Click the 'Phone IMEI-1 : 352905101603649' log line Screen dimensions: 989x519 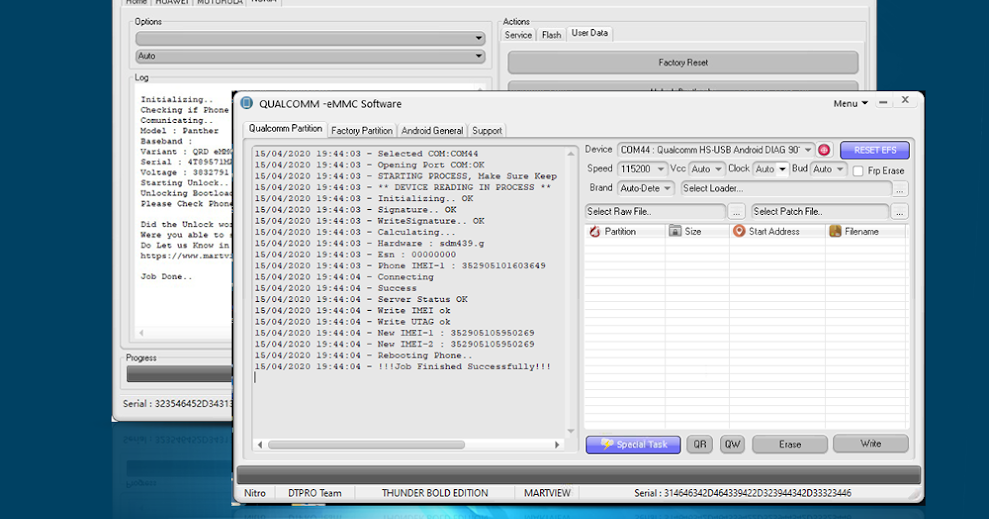tap(400, 265)
